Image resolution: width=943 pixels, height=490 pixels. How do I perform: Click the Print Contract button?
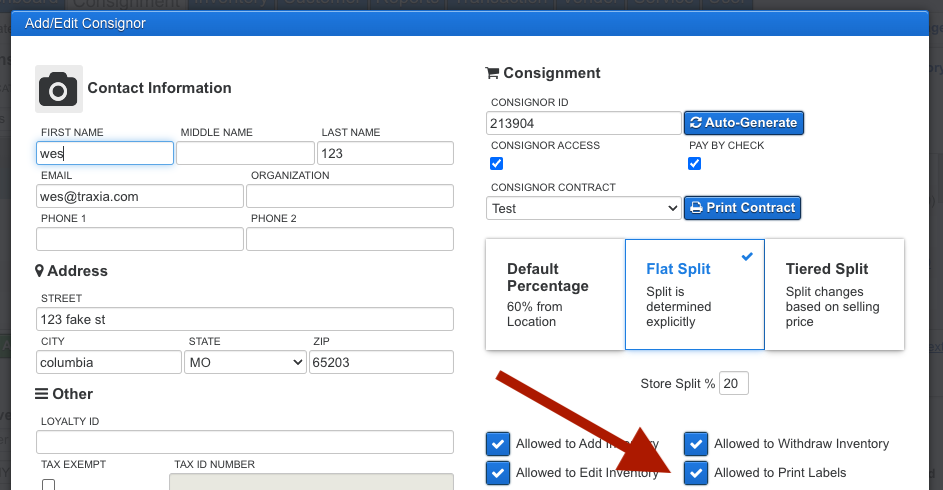(x=742, y=208)
